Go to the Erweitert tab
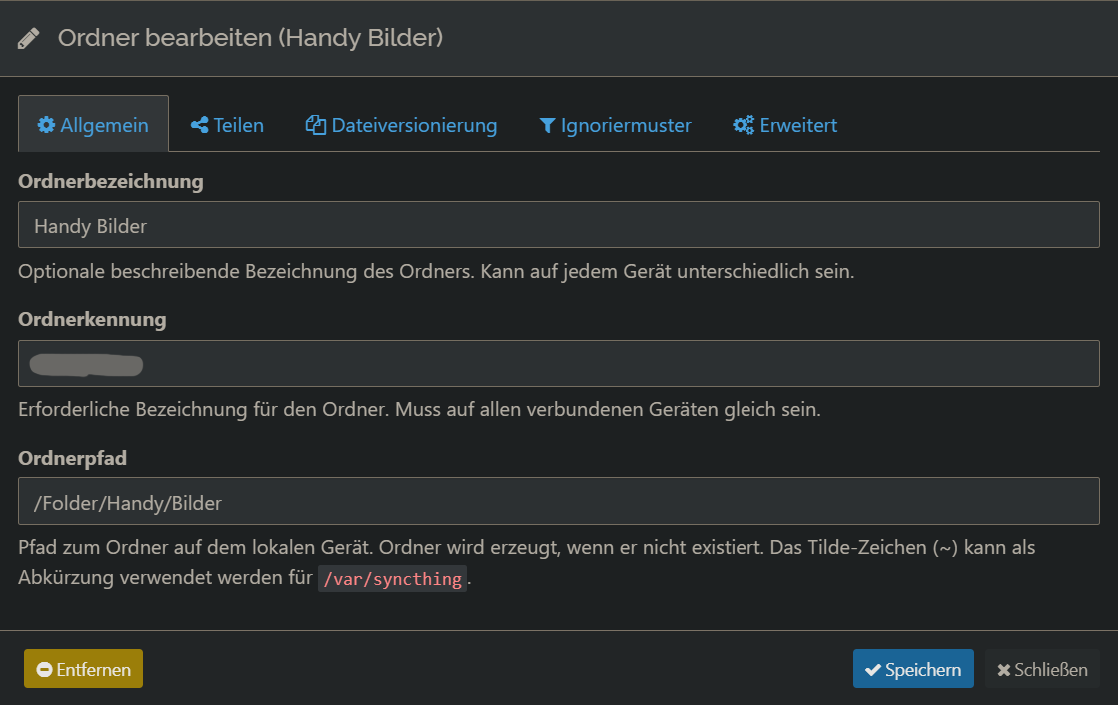The height and width of the screenshot is (705, 1118). pos(785,125)
